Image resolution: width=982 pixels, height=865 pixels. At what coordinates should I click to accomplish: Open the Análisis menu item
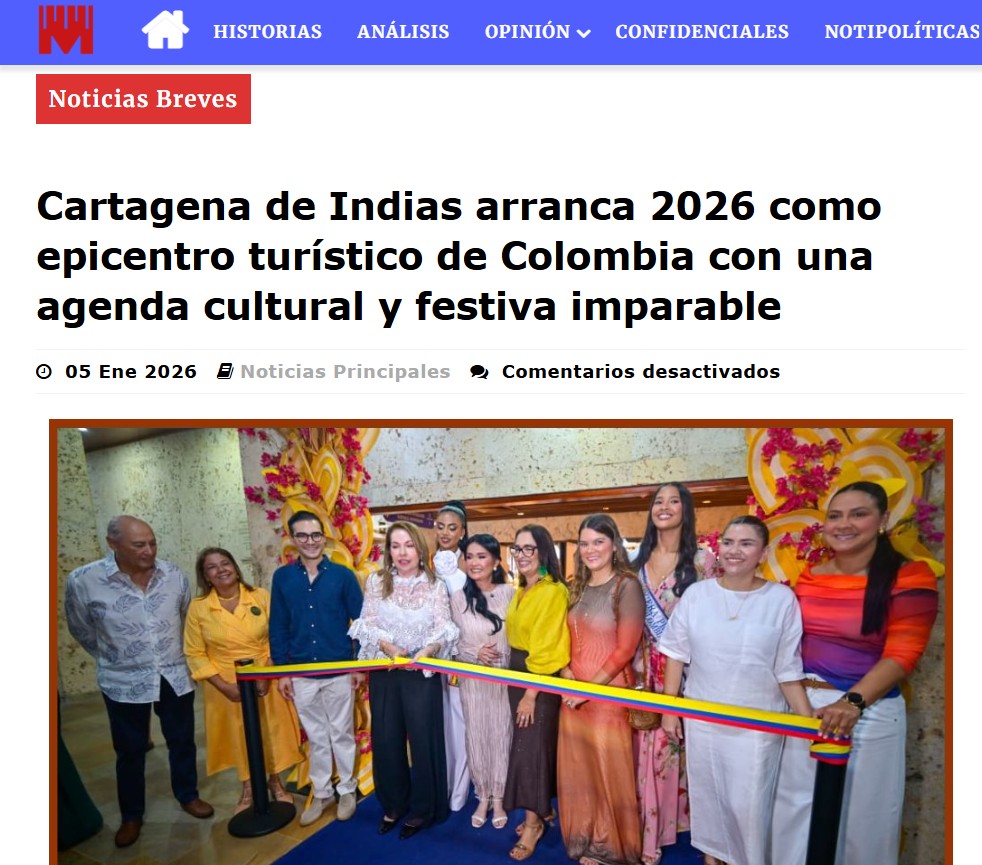pos(403,31)
